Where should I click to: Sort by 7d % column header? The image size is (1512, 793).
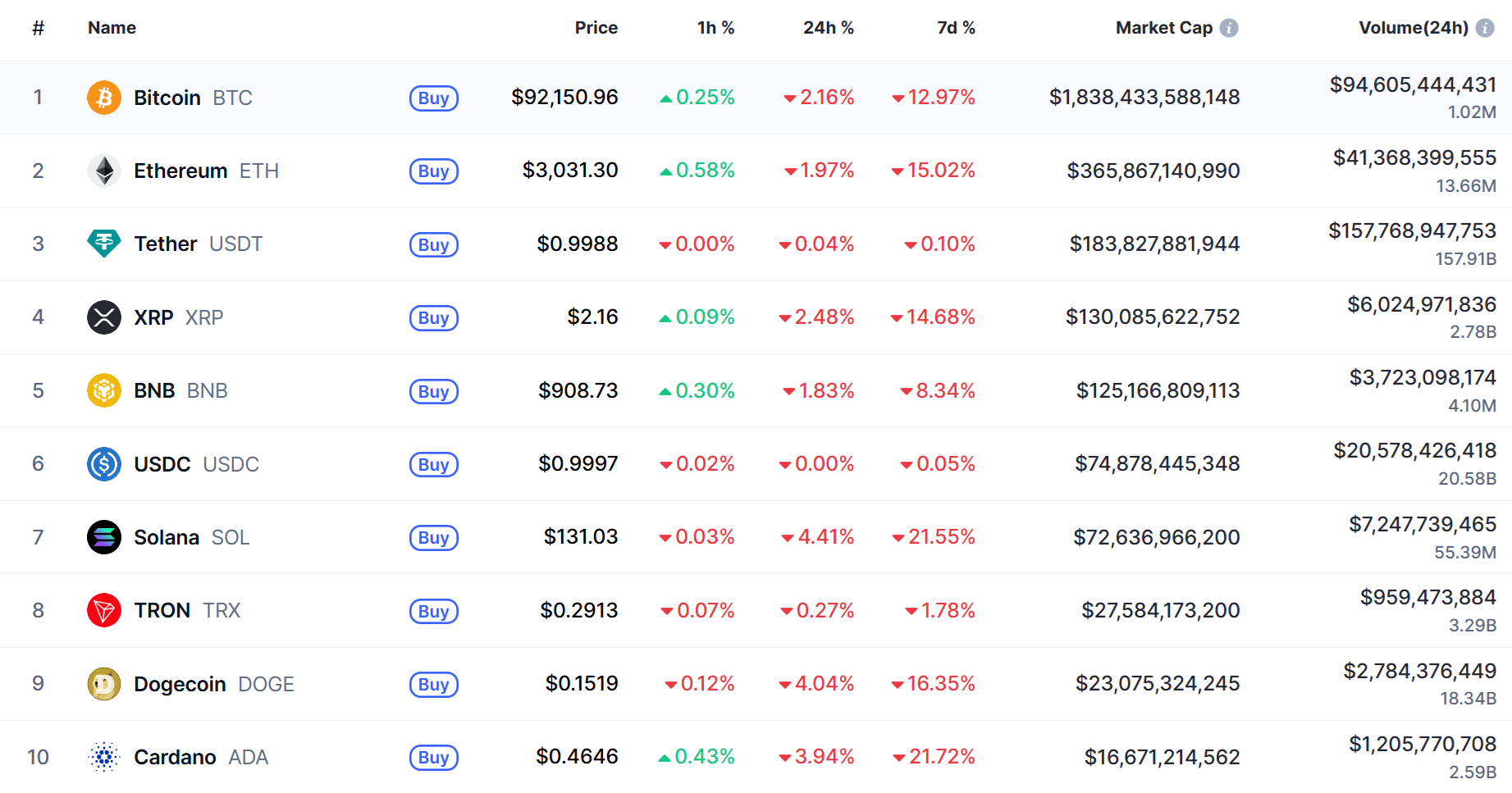coord(956,27)
